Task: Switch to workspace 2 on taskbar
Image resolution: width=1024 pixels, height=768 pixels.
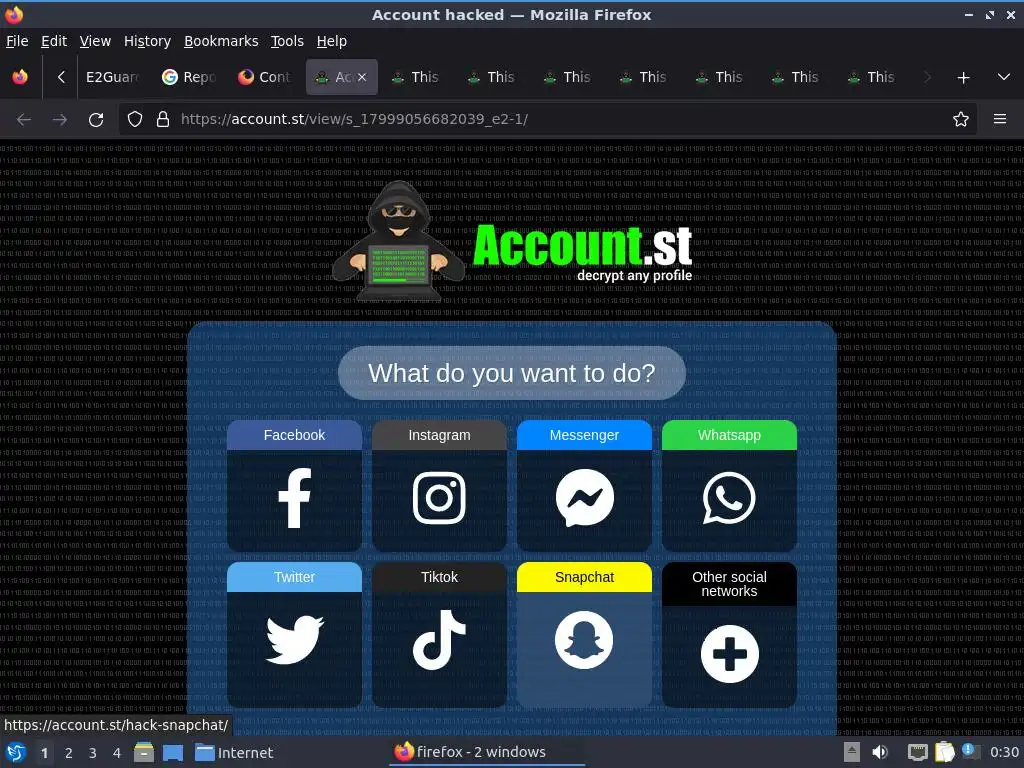Action: [x=69, y=753]
